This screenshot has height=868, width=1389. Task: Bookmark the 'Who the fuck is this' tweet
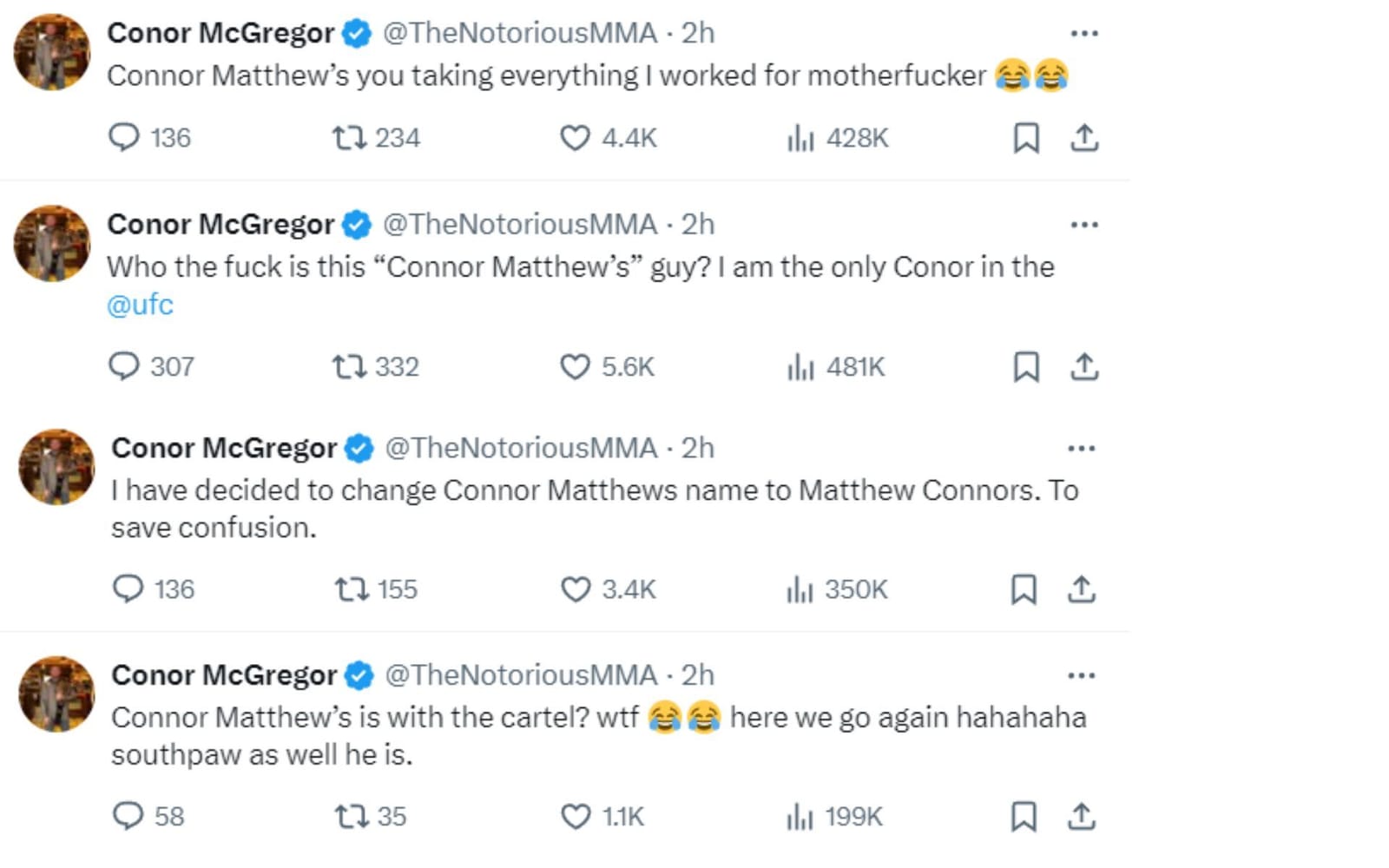coord(1028,366)
